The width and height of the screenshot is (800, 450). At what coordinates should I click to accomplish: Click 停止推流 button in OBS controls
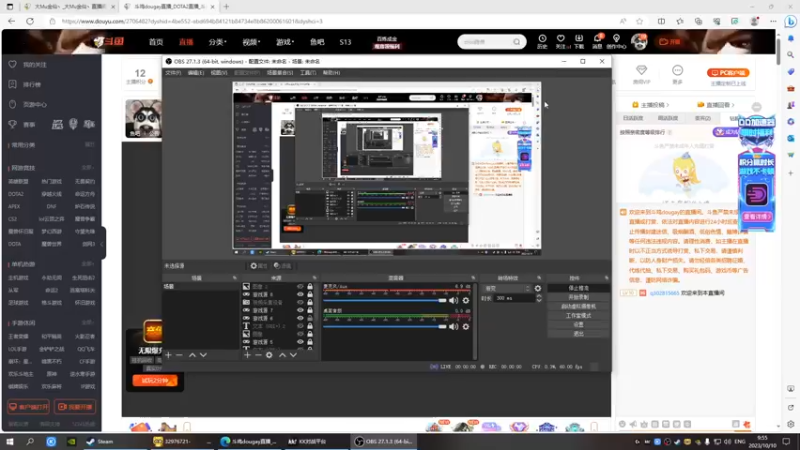point(578,288)
